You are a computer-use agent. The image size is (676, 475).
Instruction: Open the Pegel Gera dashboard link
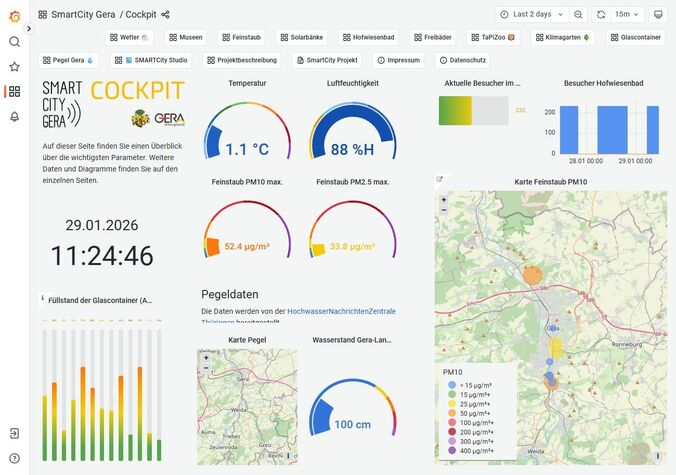(68, 60)
